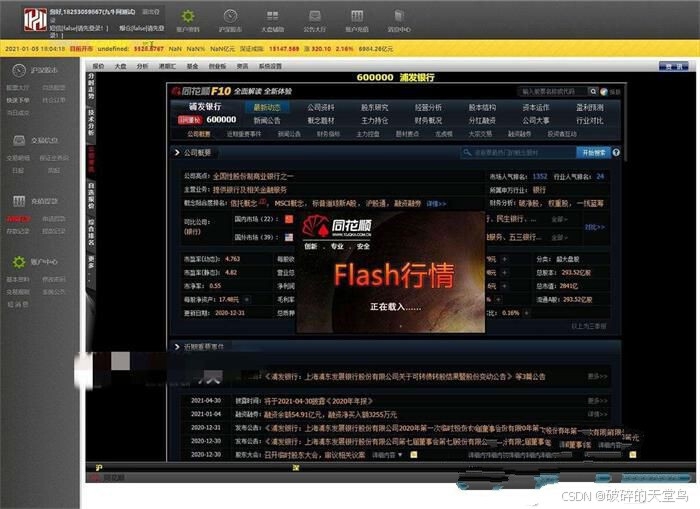
Task: Select 最新动态 in F10 navigation
Action: [x=266, y=107]
